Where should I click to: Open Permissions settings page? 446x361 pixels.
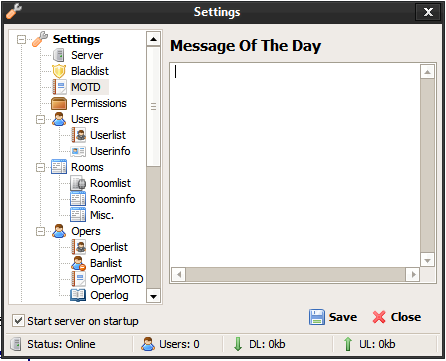tap(99, 103)
